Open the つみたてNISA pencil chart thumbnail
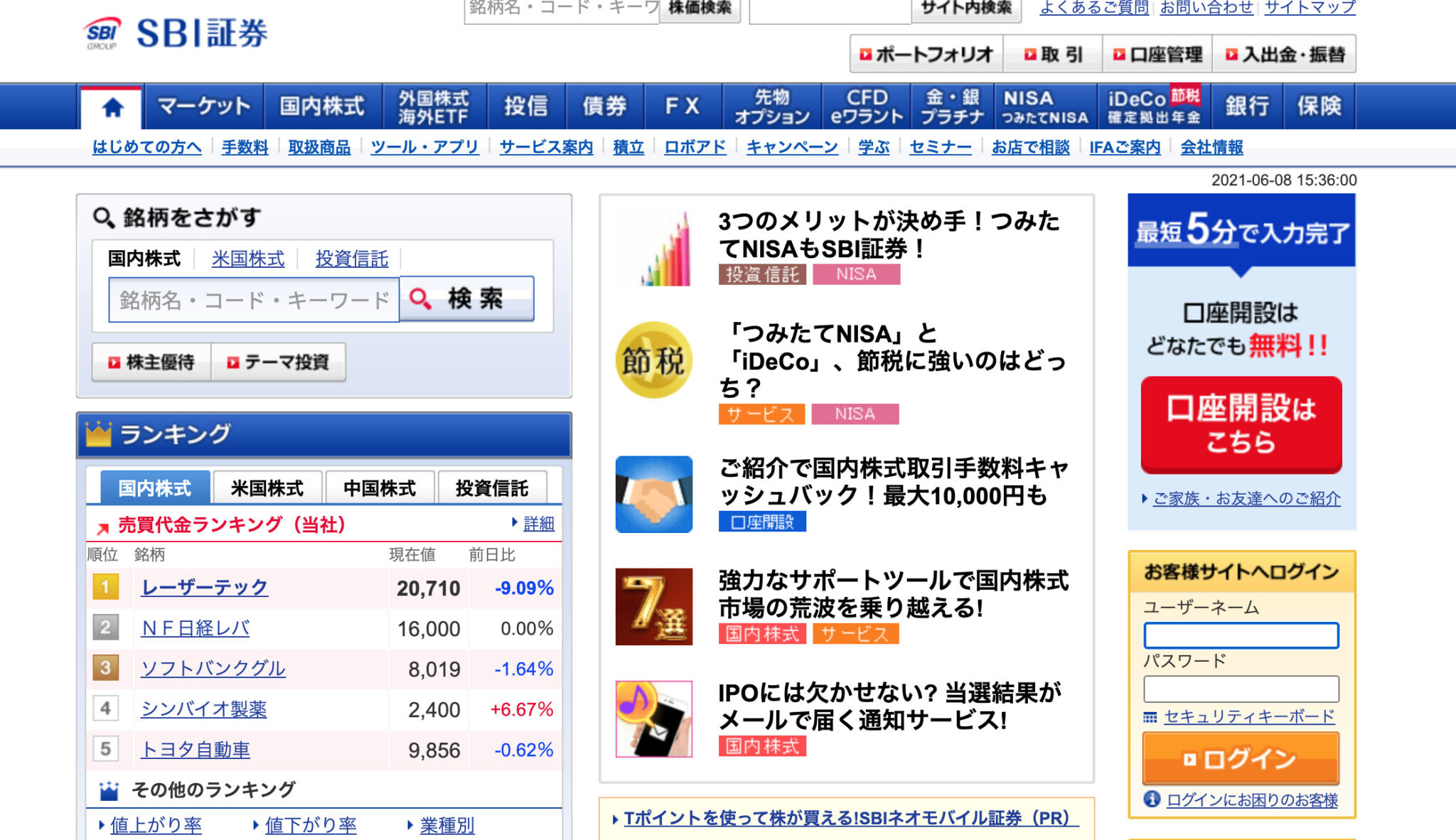The width and height of the screenshot is (1456, 840). point(654,247)
